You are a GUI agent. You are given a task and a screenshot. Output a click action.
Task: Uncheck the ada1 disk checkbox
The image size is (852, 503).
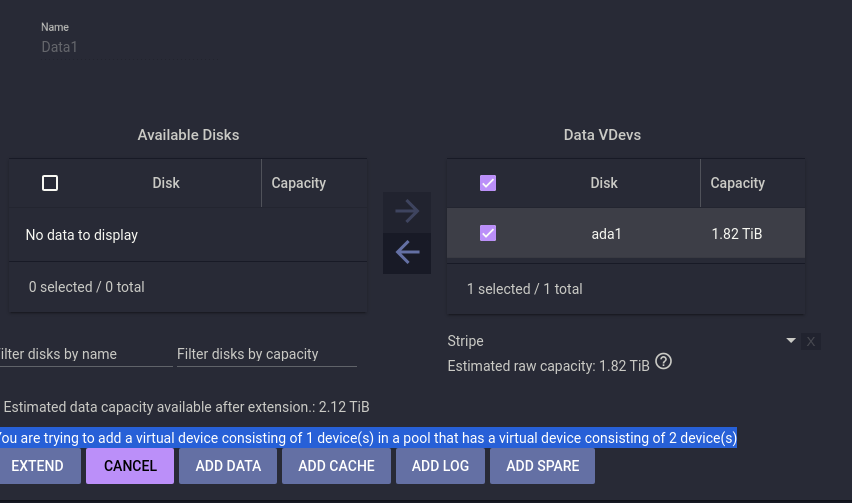click(488, 233)
